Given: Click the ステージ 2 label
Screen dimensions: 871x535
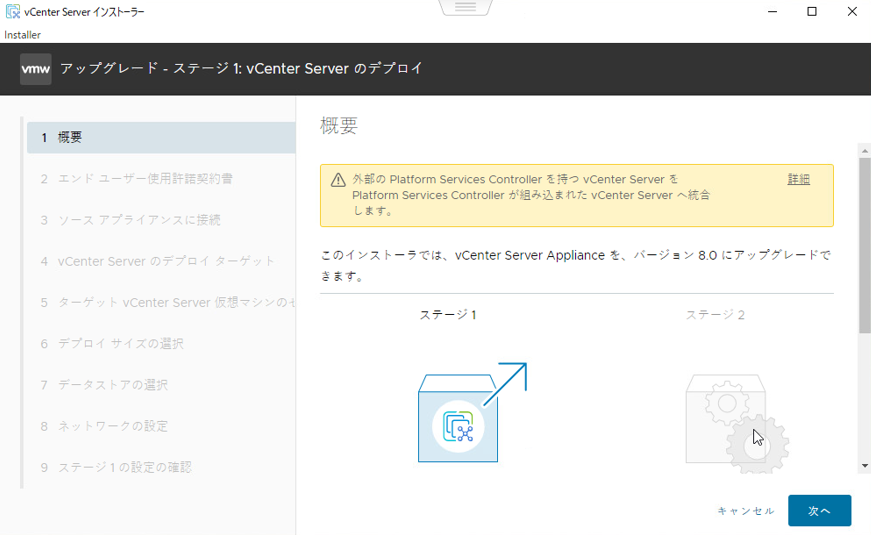Looking at the screenshot, I should 715,315.
